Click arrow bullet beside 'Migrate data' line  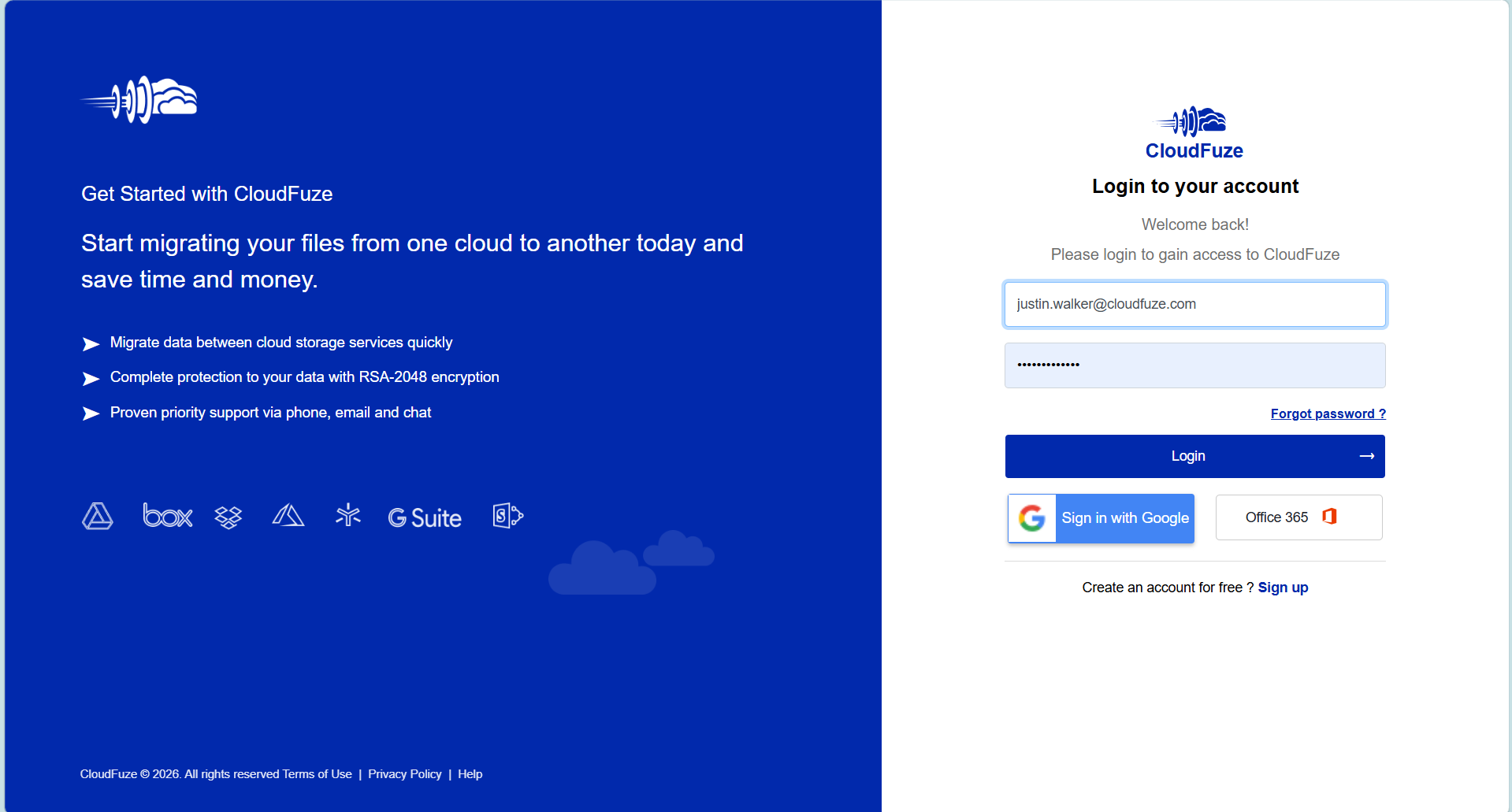pyautogui.click(x=91, y=344)
